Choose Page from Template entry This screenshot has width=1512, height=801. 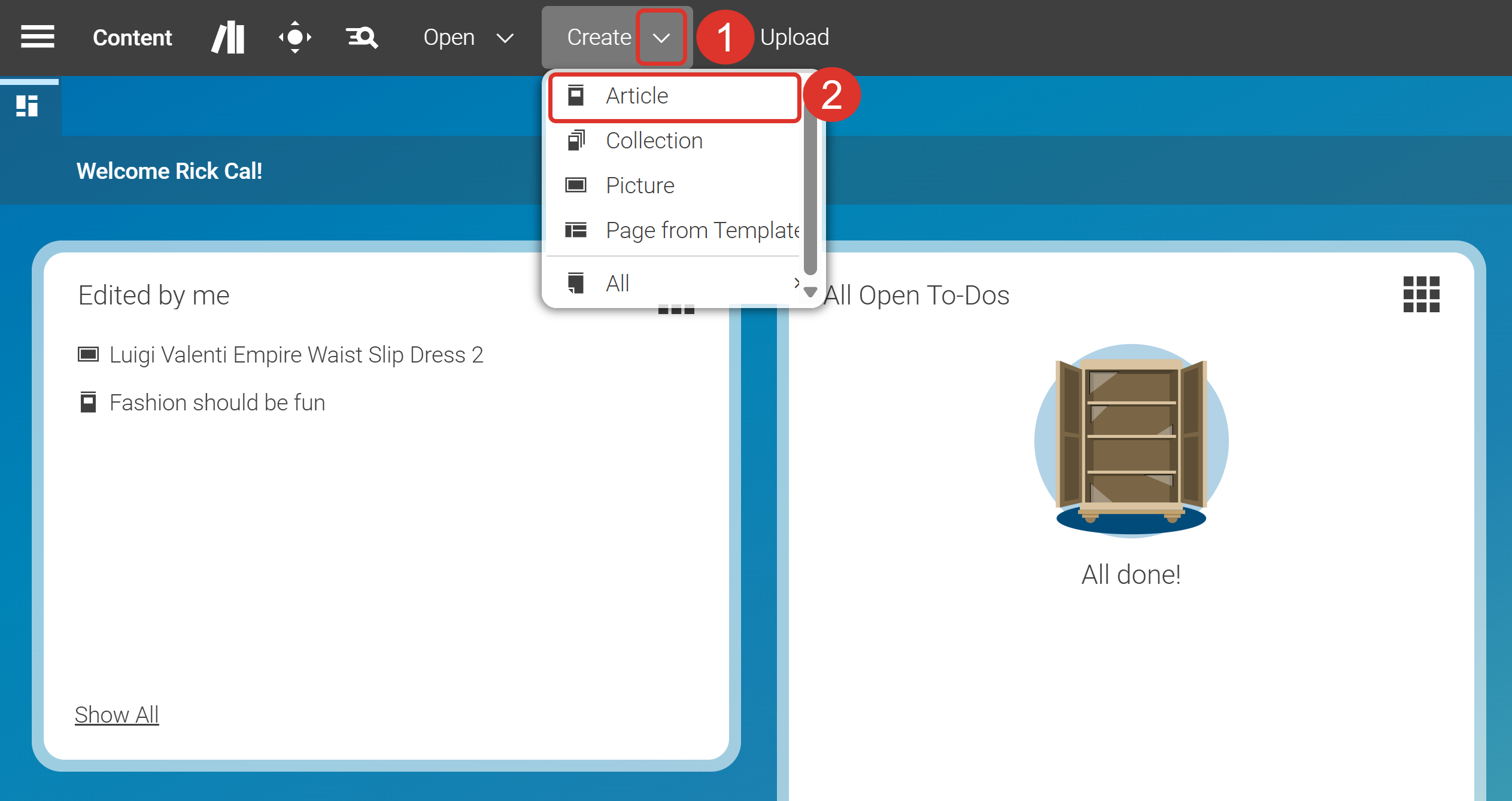pos(702,230)
